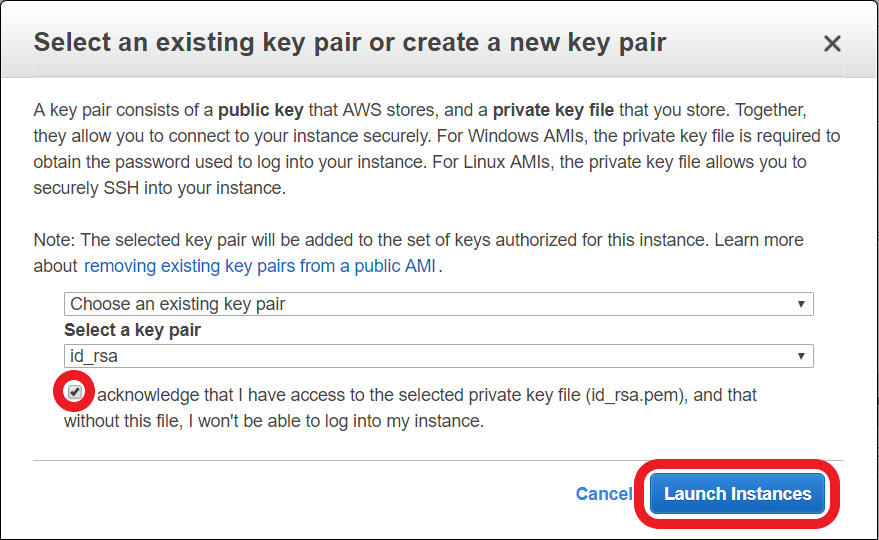Image resolution: width=879 pixels, height=540 pixels.
Task: Click the arrow of the key pair option dropdown
Action: (801, 304)
